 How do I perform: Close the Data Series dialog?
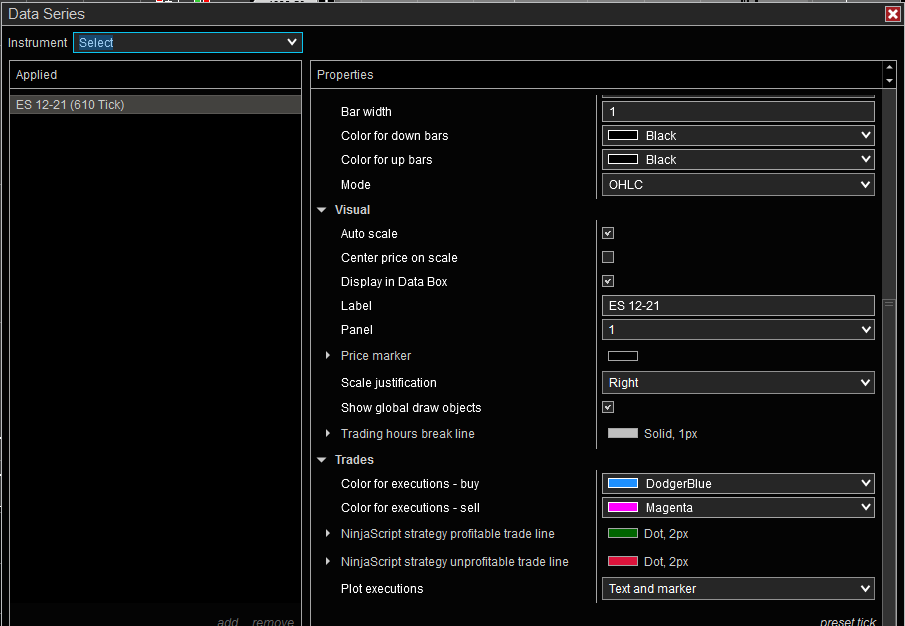click(892, 14)
